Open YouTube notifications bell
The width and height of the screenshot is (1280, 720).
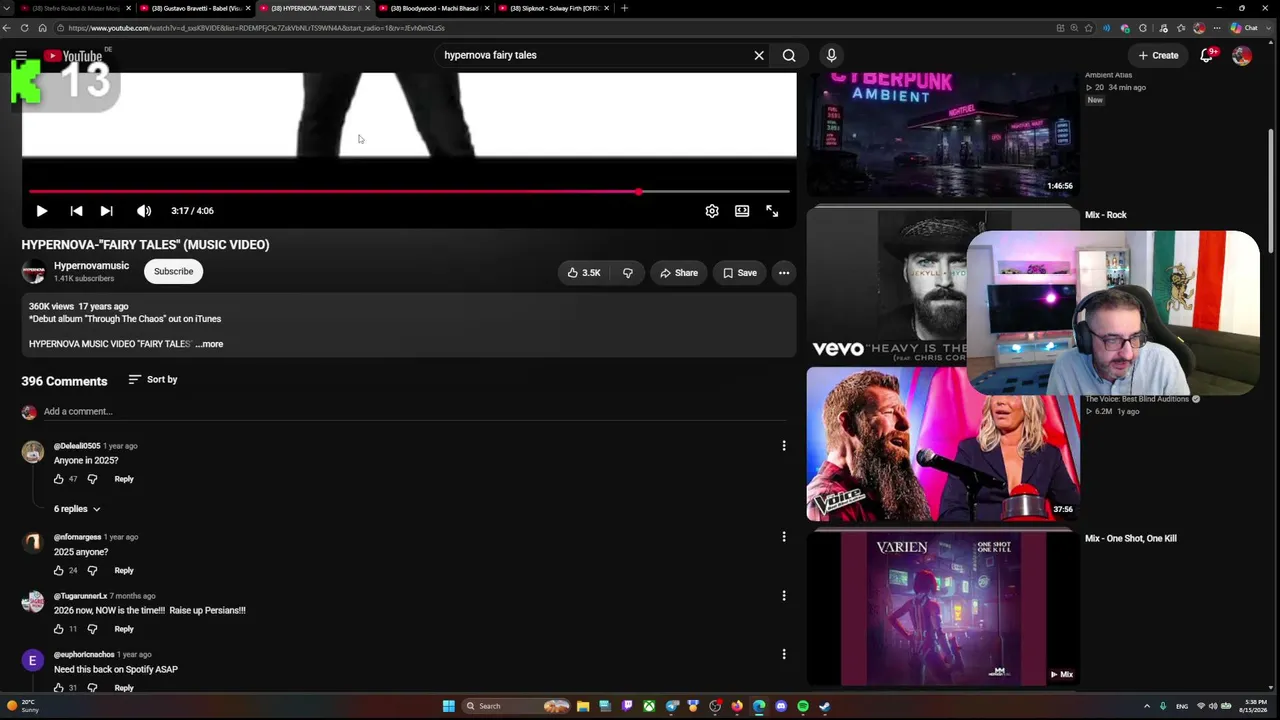point(1207,55)
